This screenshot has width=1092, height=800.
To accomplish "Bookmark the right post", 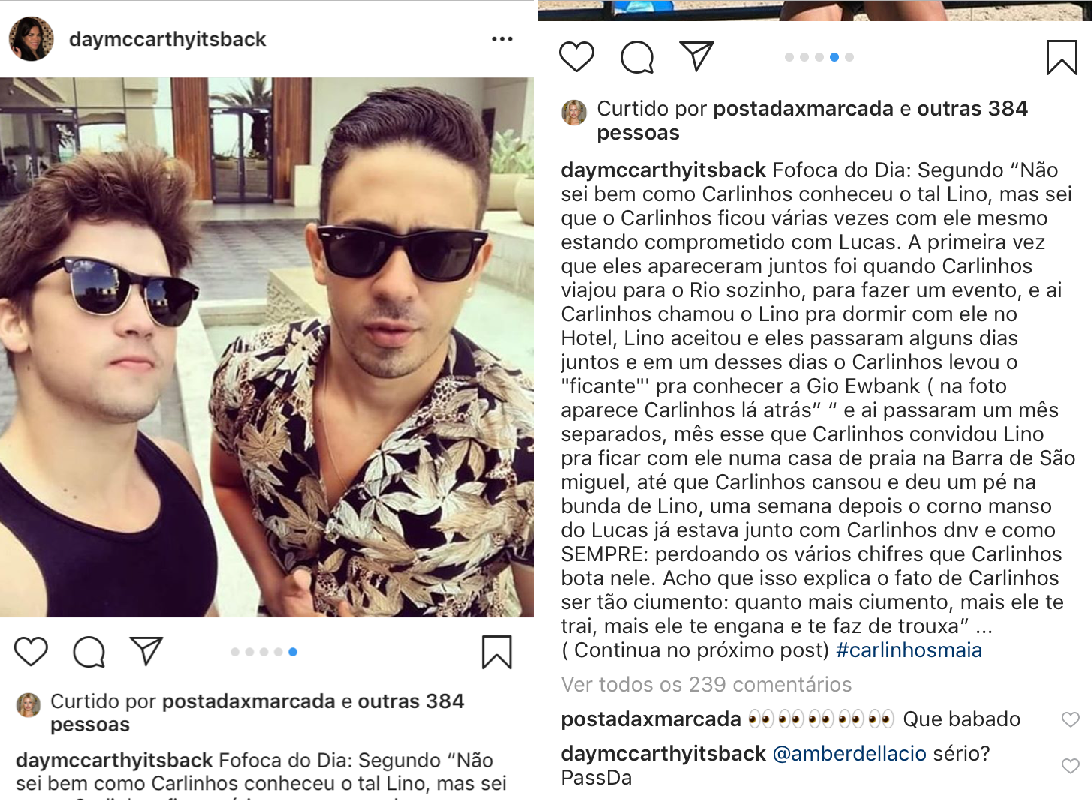I will [x=1062, y=57].
